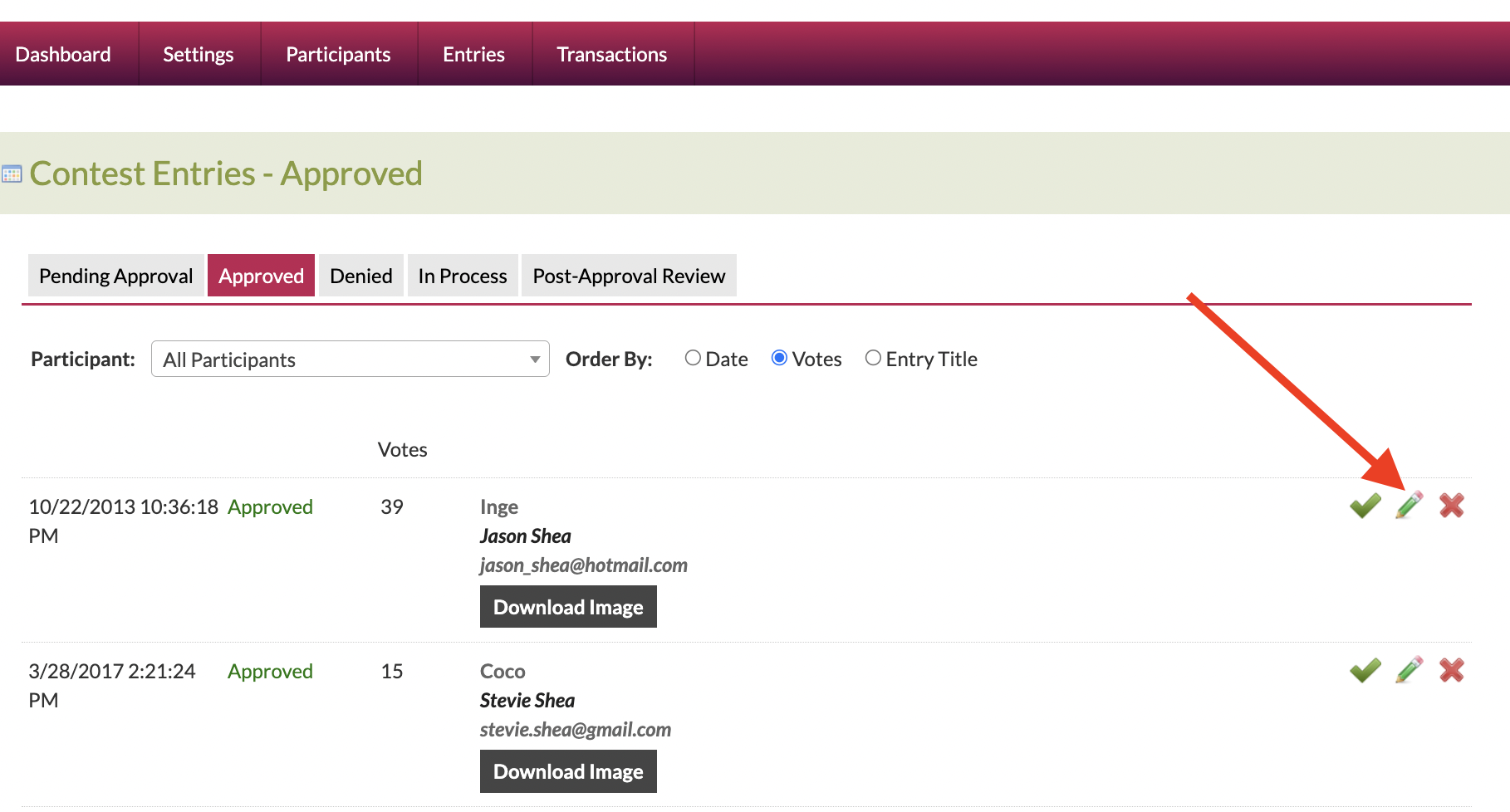Download Image for Stevie Shea's Coco entry
The image size is (1510, 812).
[568, 771]
